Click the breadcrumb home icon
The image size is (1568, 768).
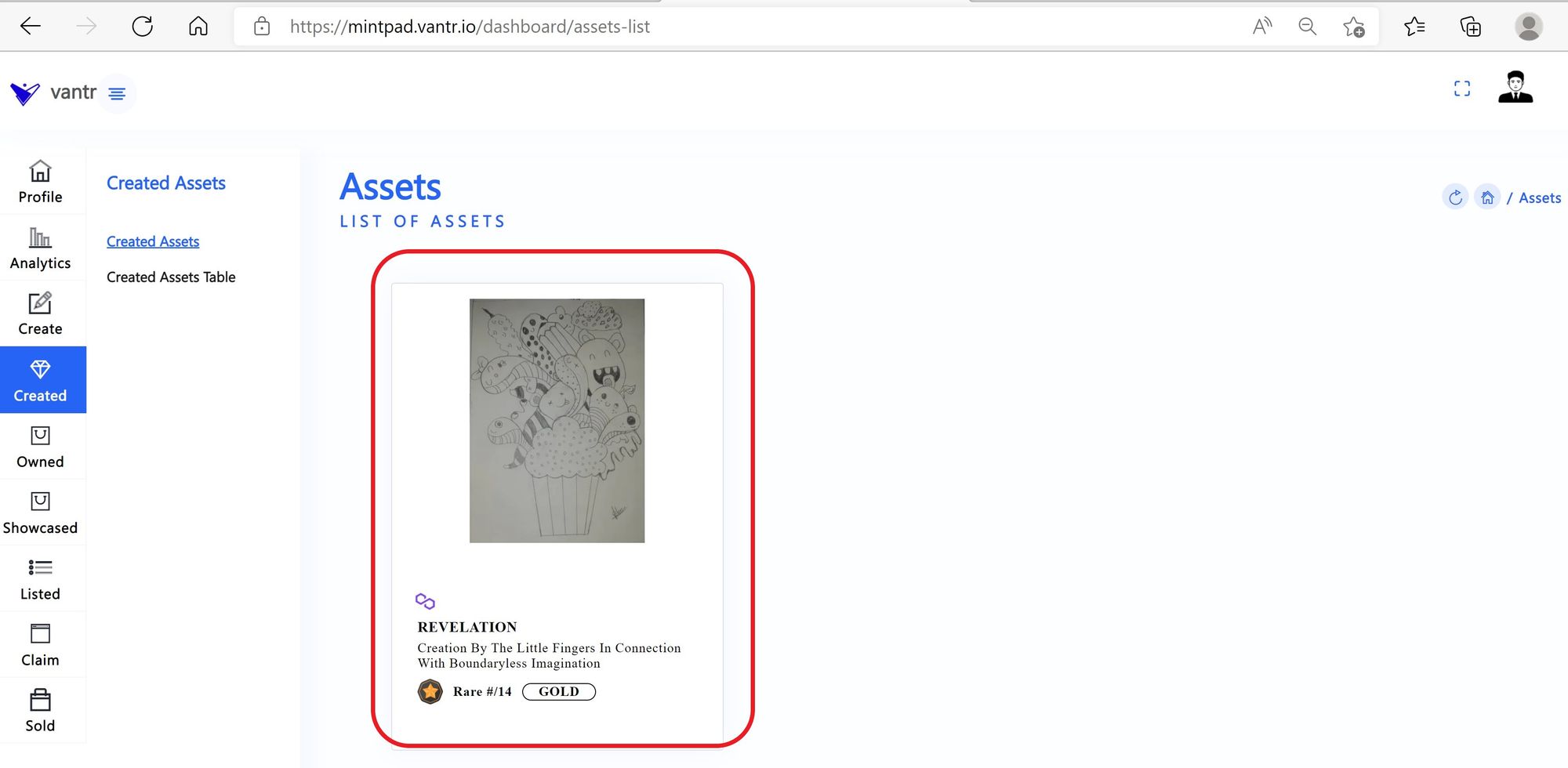pos(1487,197)
